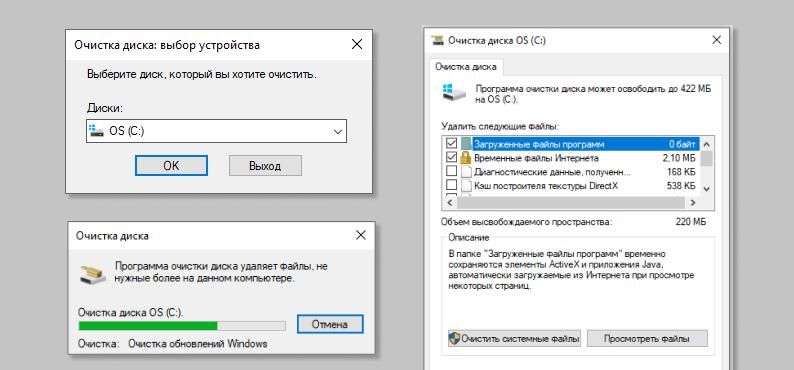Click the file list scroll down arrow
Screen dimensions: 794x370
click(x=707, y=188)
